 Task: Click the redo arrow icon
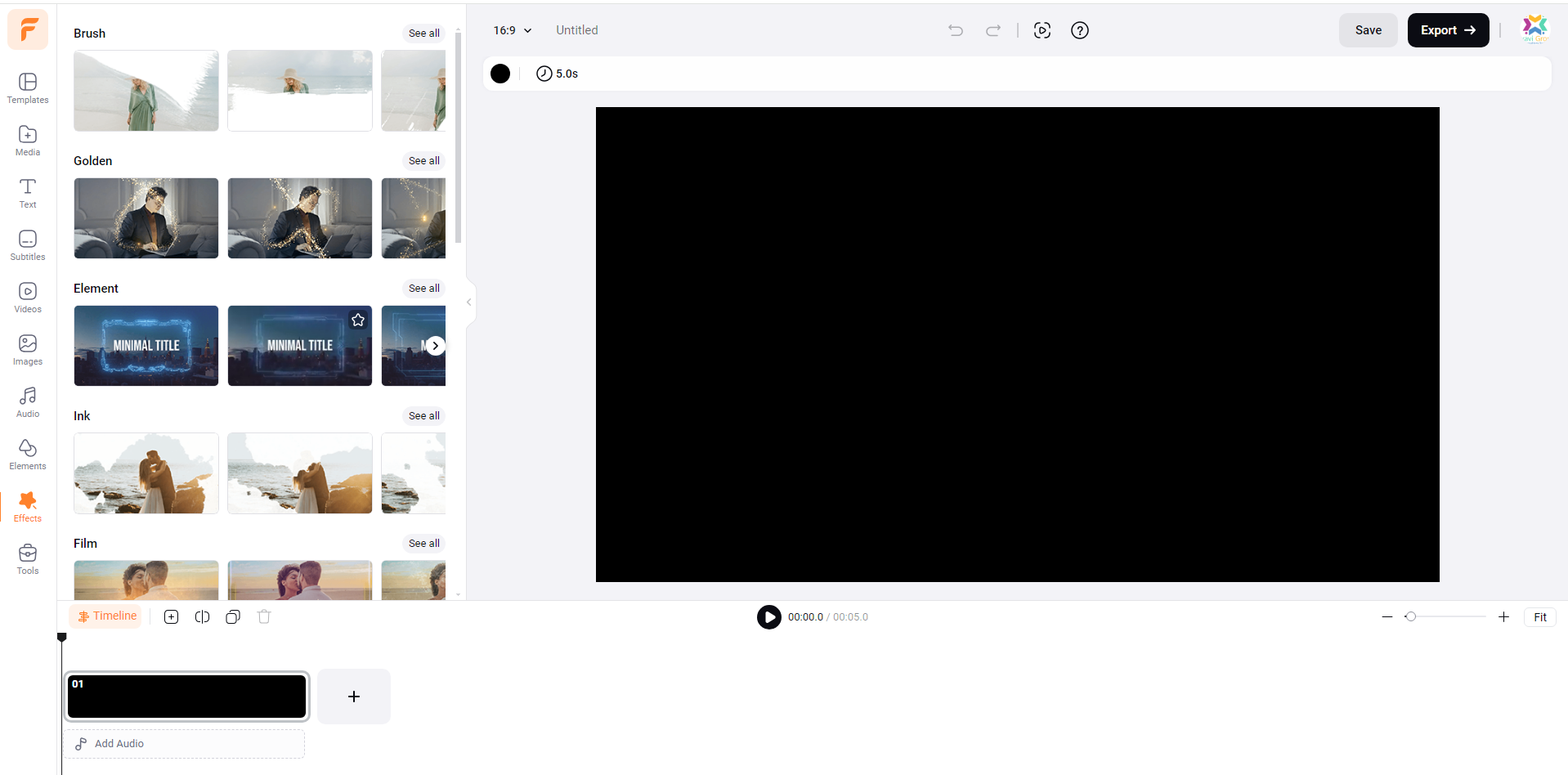pos(993,30)
